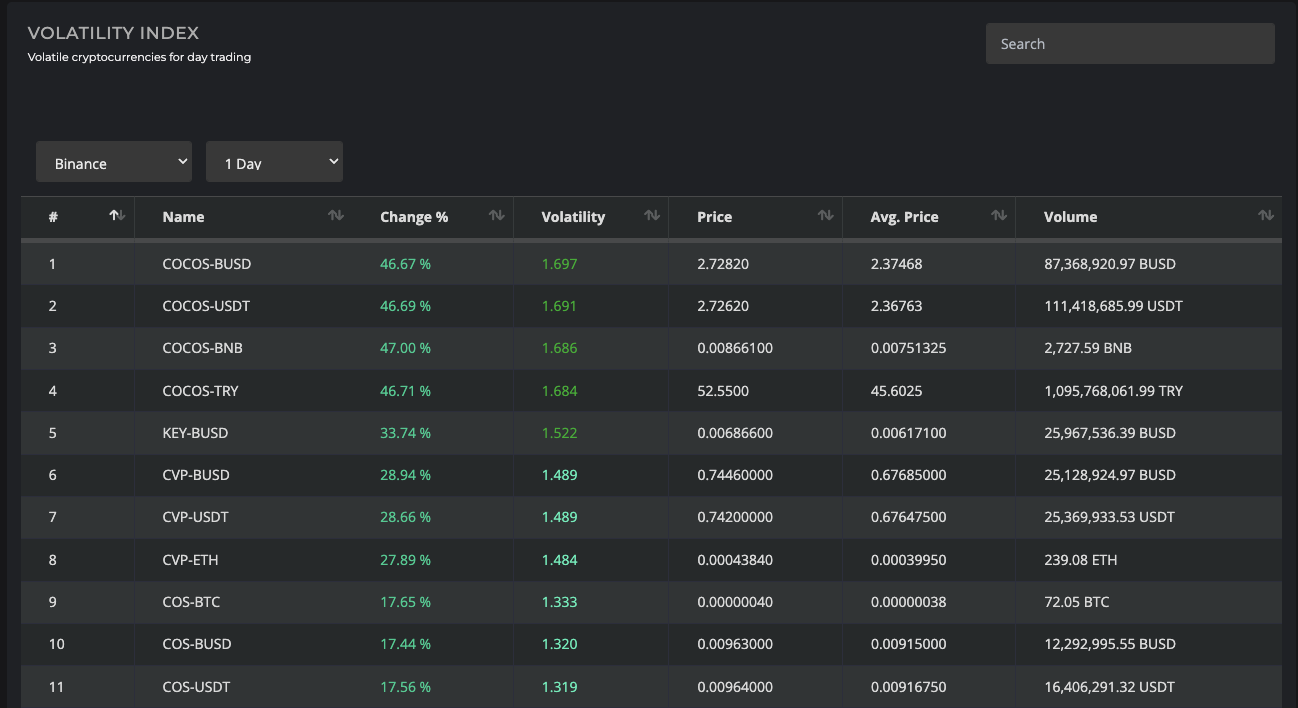Click the sort arrows in the Price column
This screenshot has width=1298, height=708.
(x=826, y=216)
